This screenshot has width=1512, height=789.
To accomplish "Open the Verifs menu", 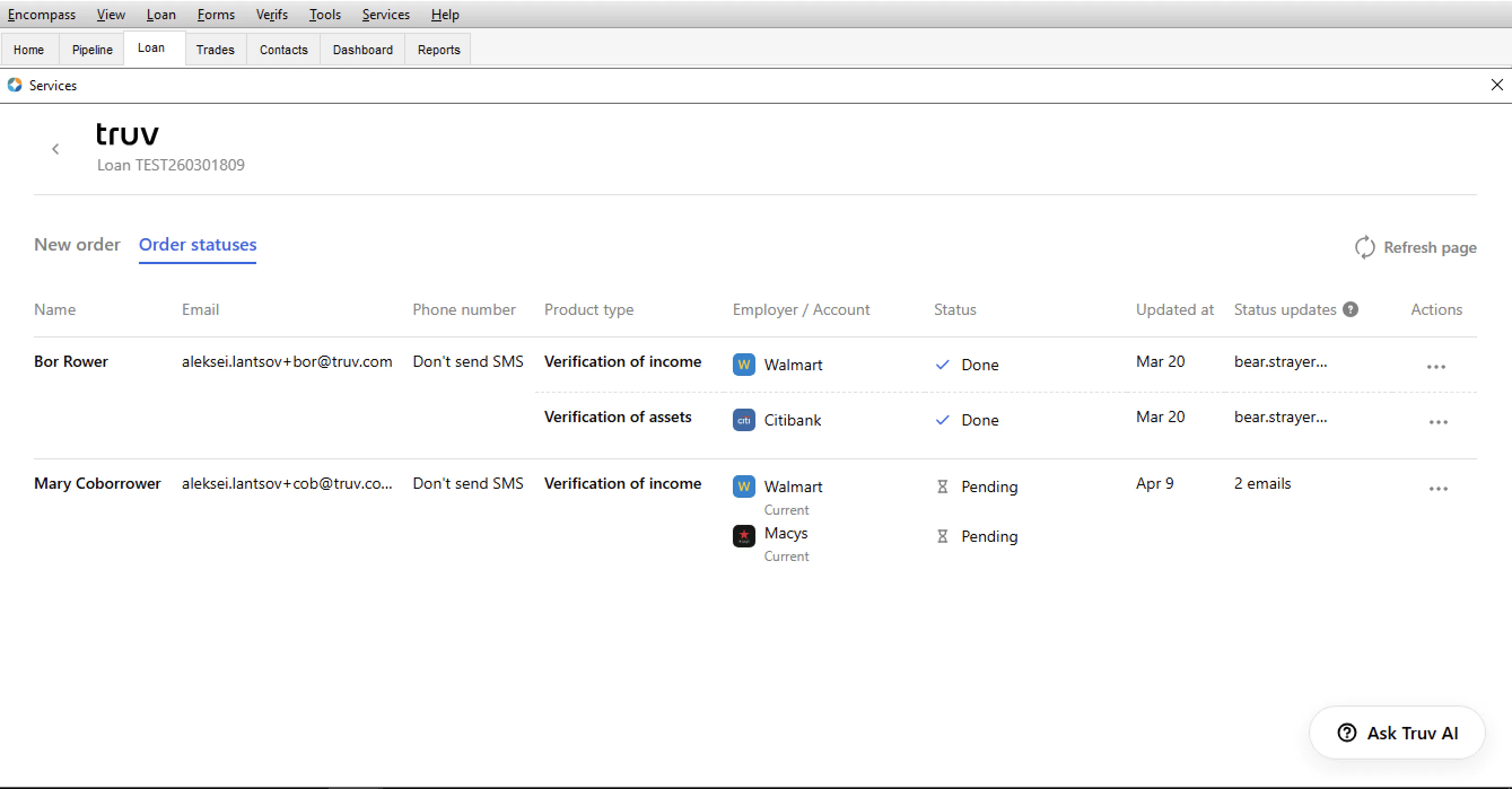I will pyautogui.click(x=271, y=14).
